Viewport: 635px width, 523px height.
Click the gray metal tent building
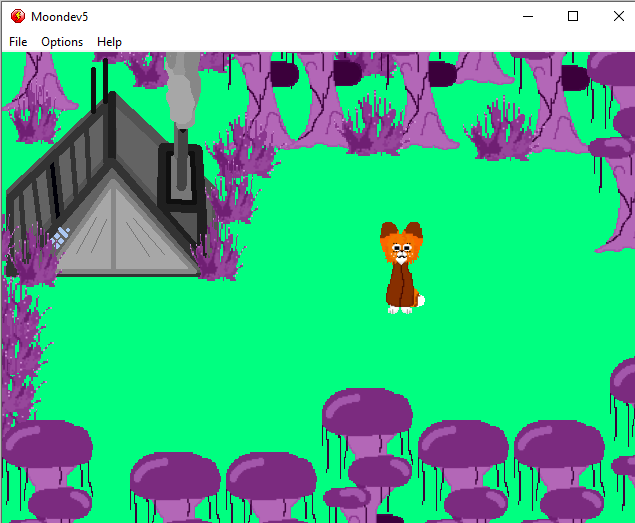click(109, 186)
